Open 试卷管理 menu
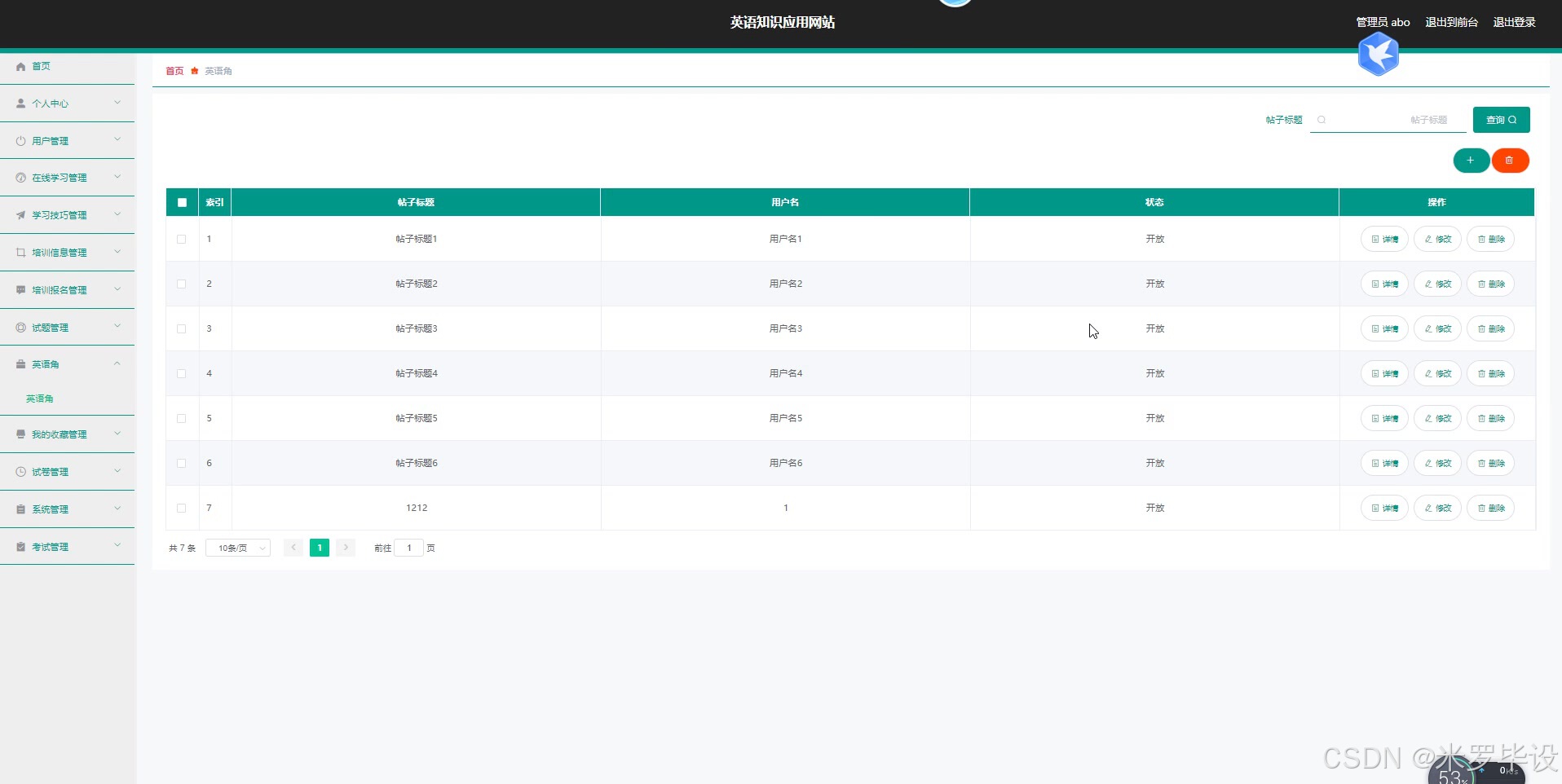 67,472
